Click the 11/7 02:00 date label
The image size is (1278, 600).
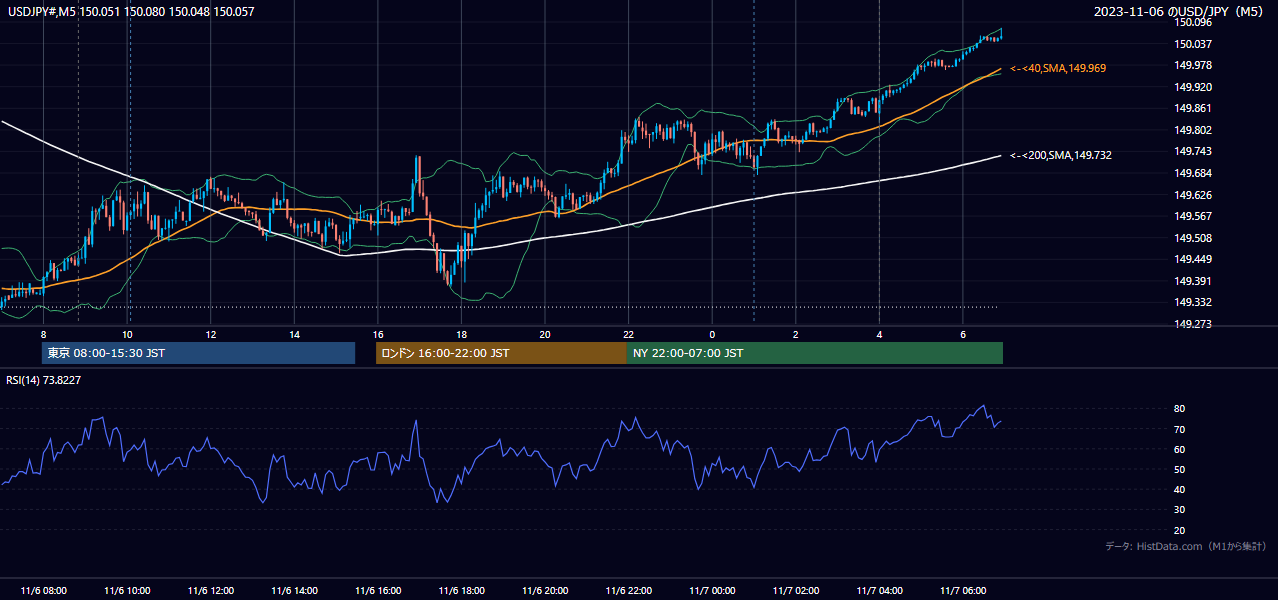(796, 590)
